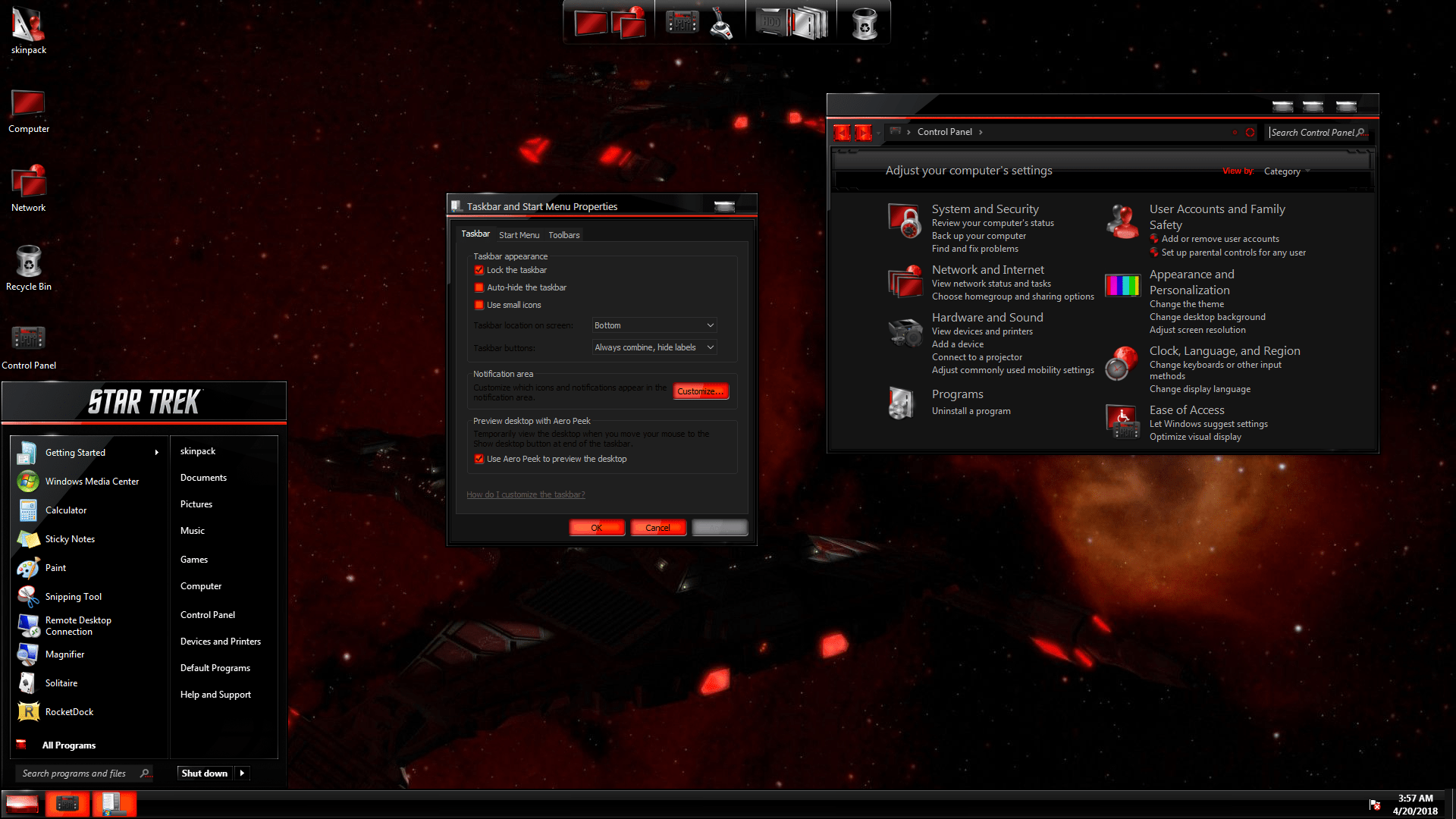1456x819 pixels.
Task: Switch to the Start Menu tab
Action: [x=519, y=235]
